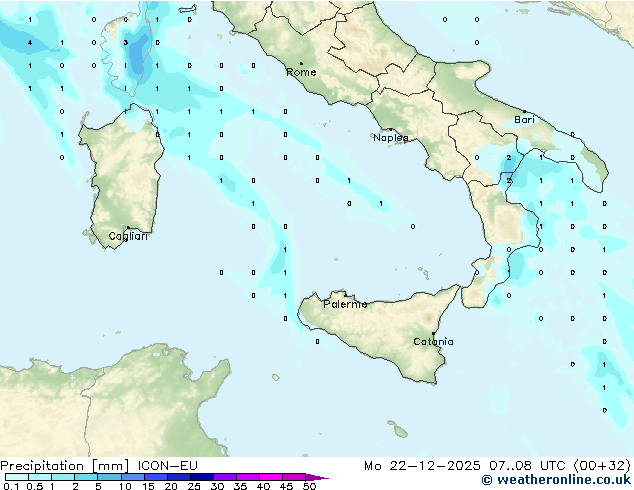The width and height of the screenshot is (634, 490).
Task: Pick the 20–25 mm legend color swatch
Action: [179, 477]
